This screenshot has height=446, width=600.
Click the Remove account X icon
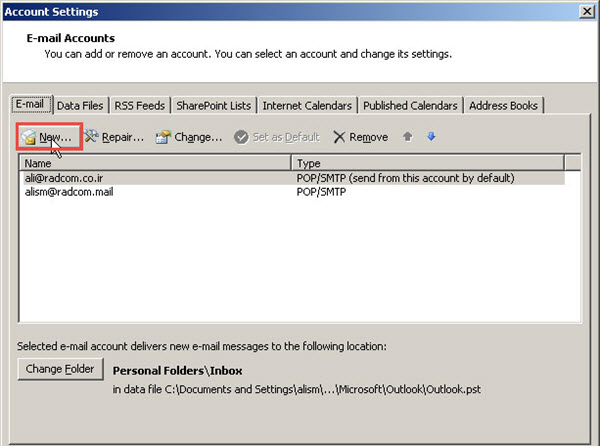340,137
